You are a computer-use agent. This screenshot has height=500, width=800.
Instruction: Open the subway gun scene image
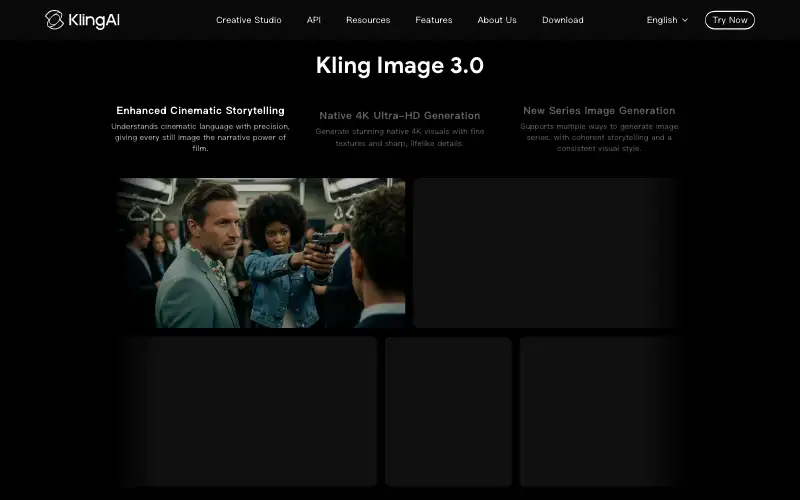pos(261,253)
